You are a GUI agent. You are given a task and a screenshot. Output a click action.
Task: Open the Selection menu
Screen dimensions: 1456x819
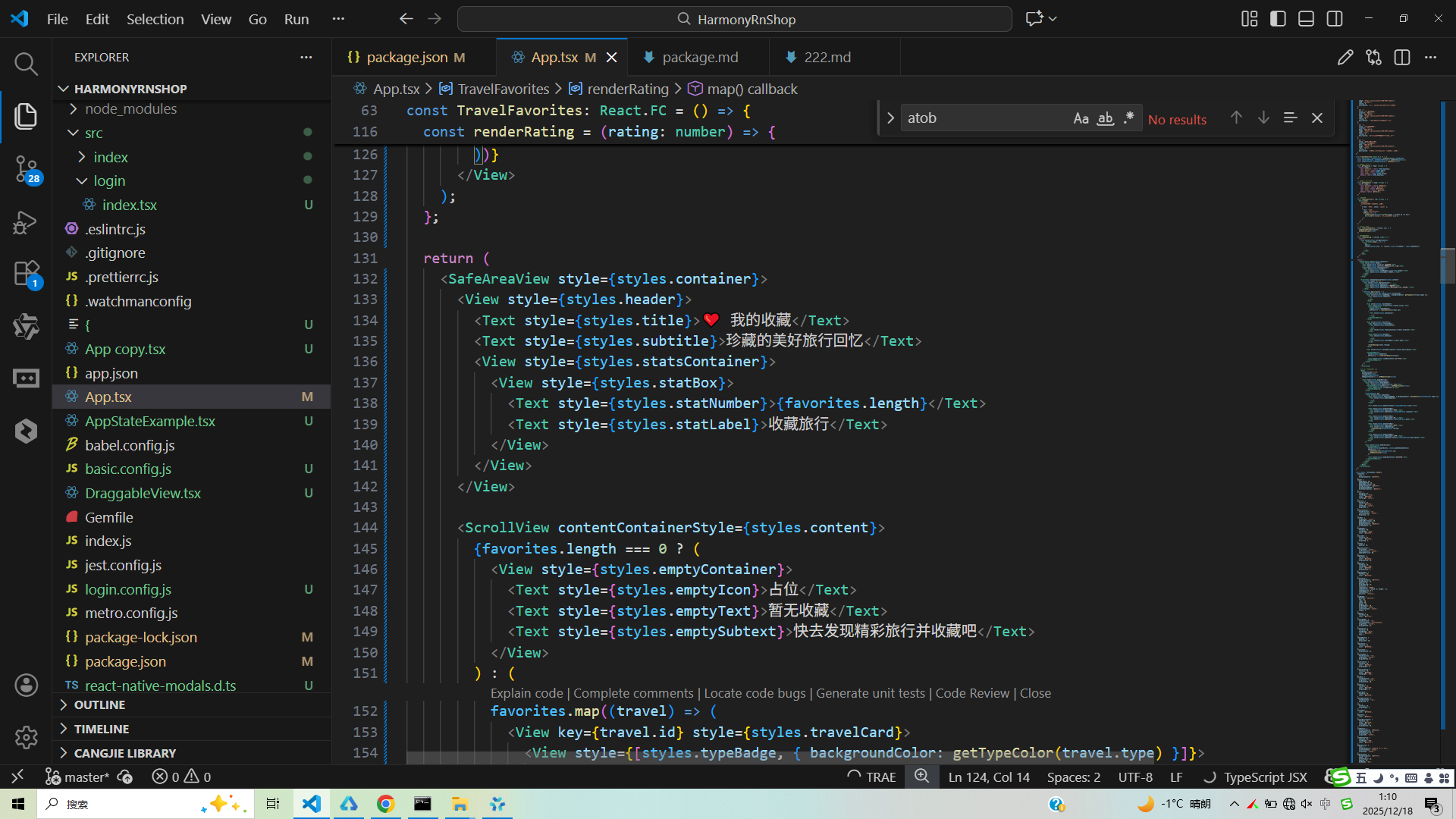(x=155, y=19)
